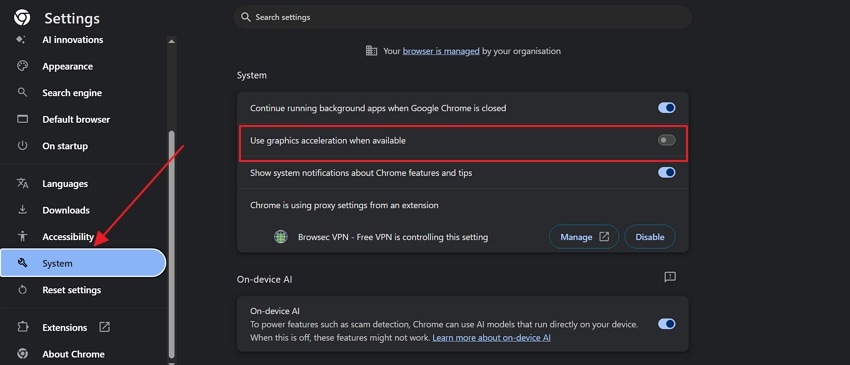Click the magnifier icon in search settings
The image size is (850, 365).
point(246,17)
